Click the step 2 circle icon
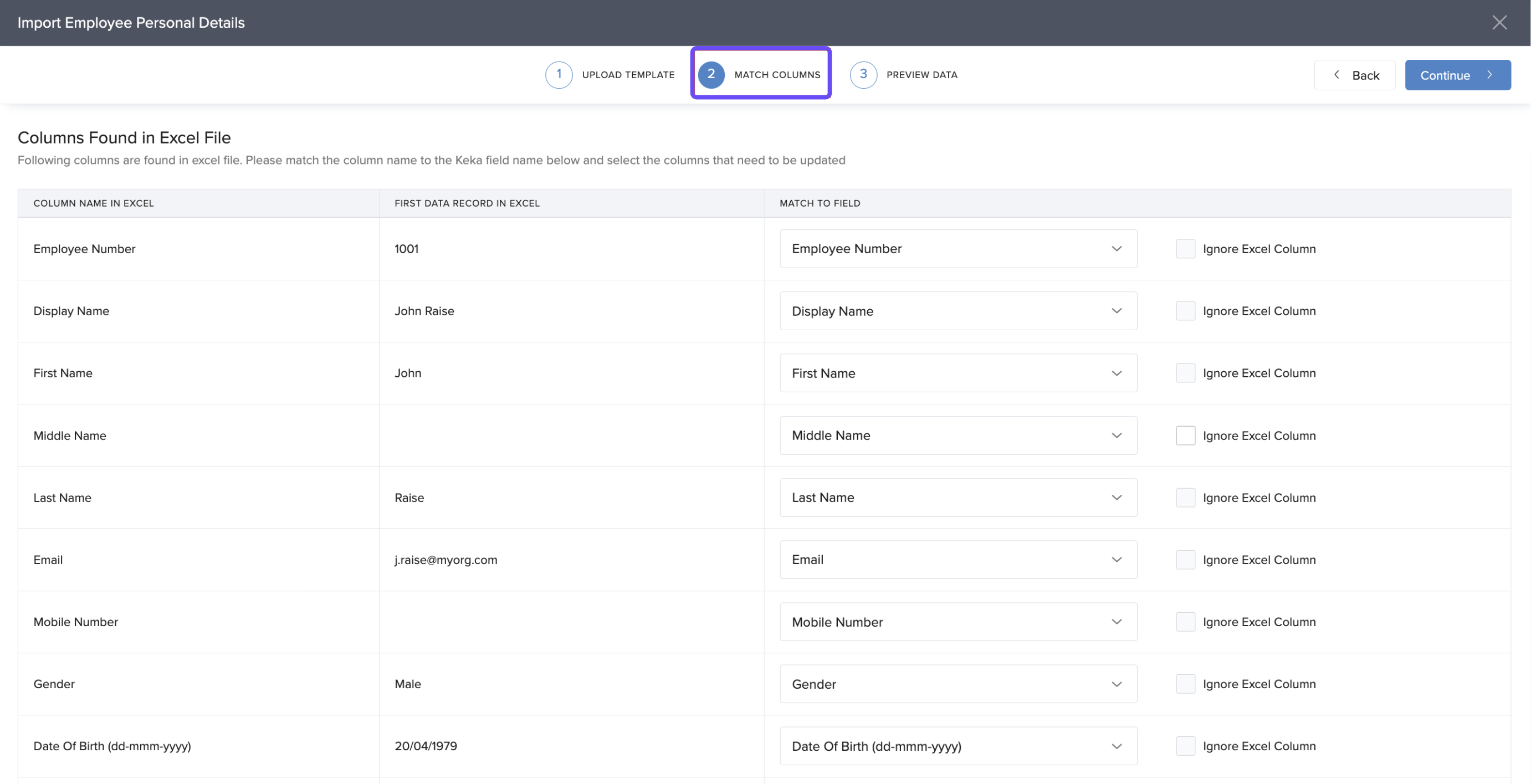 click(710, 75)
